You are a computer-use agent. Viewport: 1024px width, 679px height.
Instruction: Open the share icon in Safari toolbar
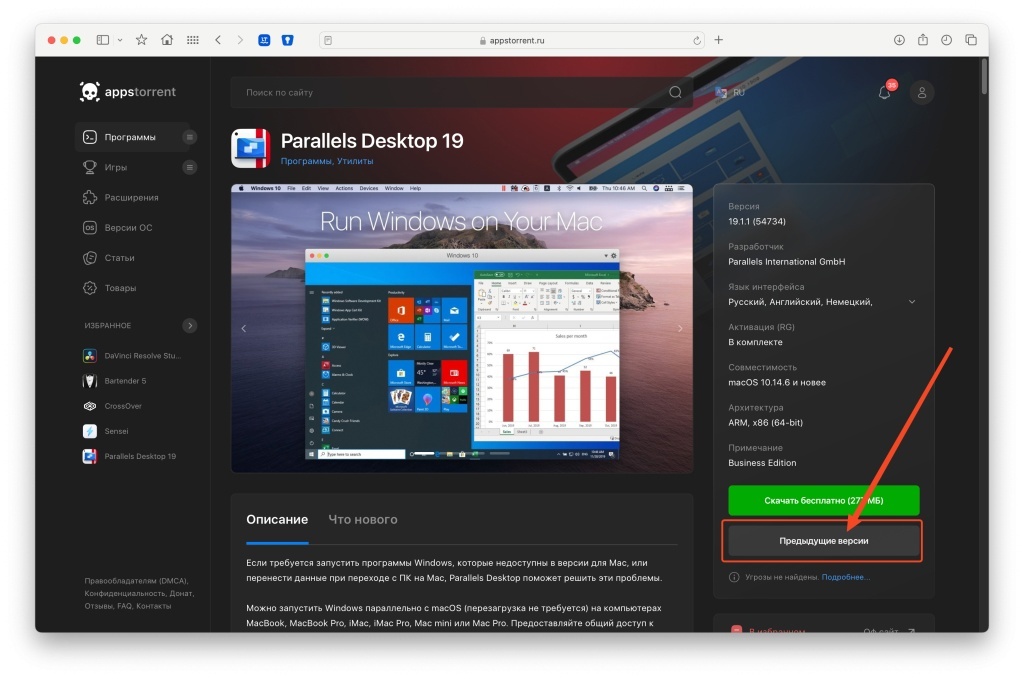pyautogui.click(x=923, y=39)
